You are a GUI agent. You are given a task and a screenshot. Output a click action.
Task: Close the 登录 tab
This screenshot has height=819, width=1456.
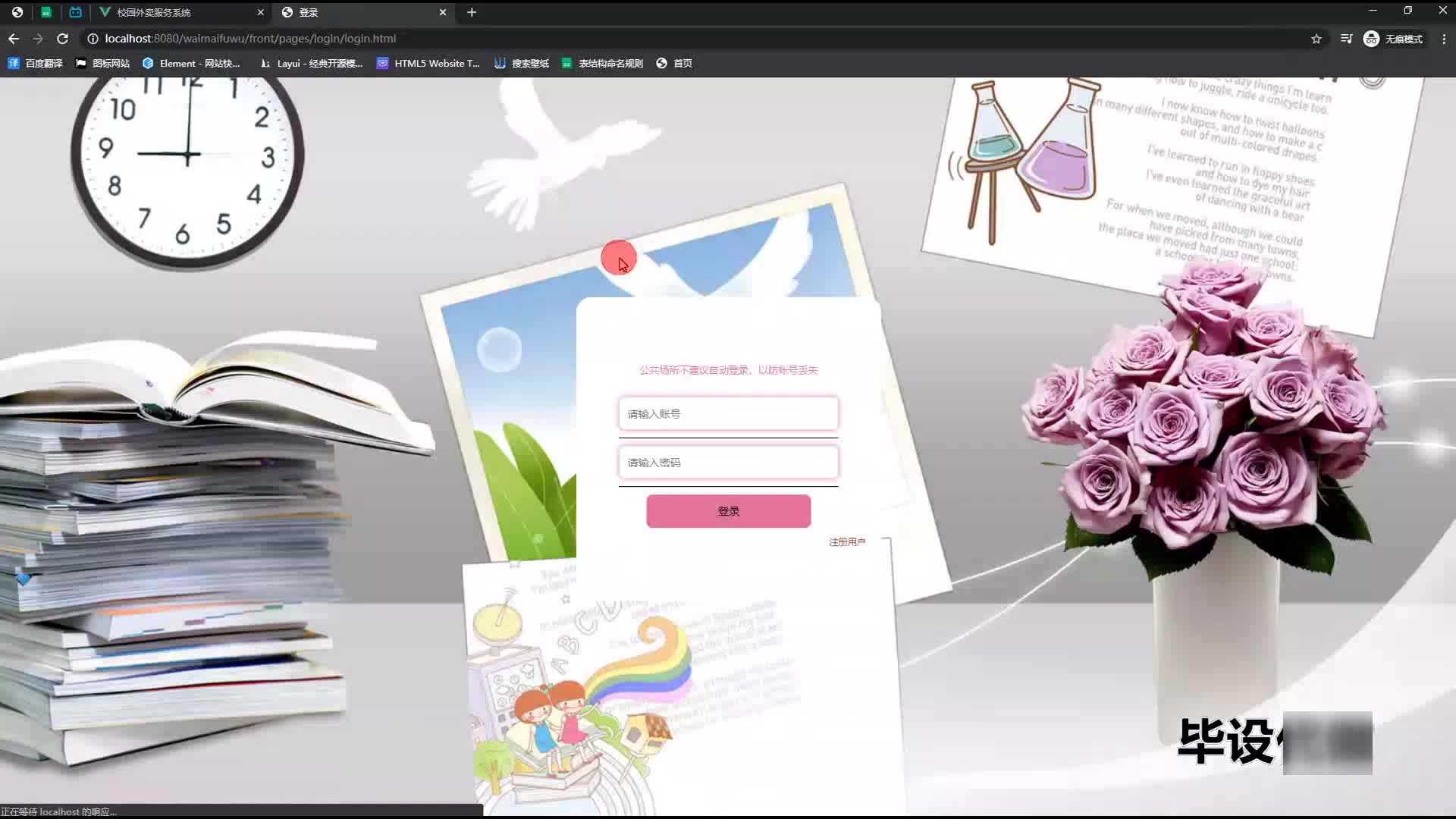[443, 12]
